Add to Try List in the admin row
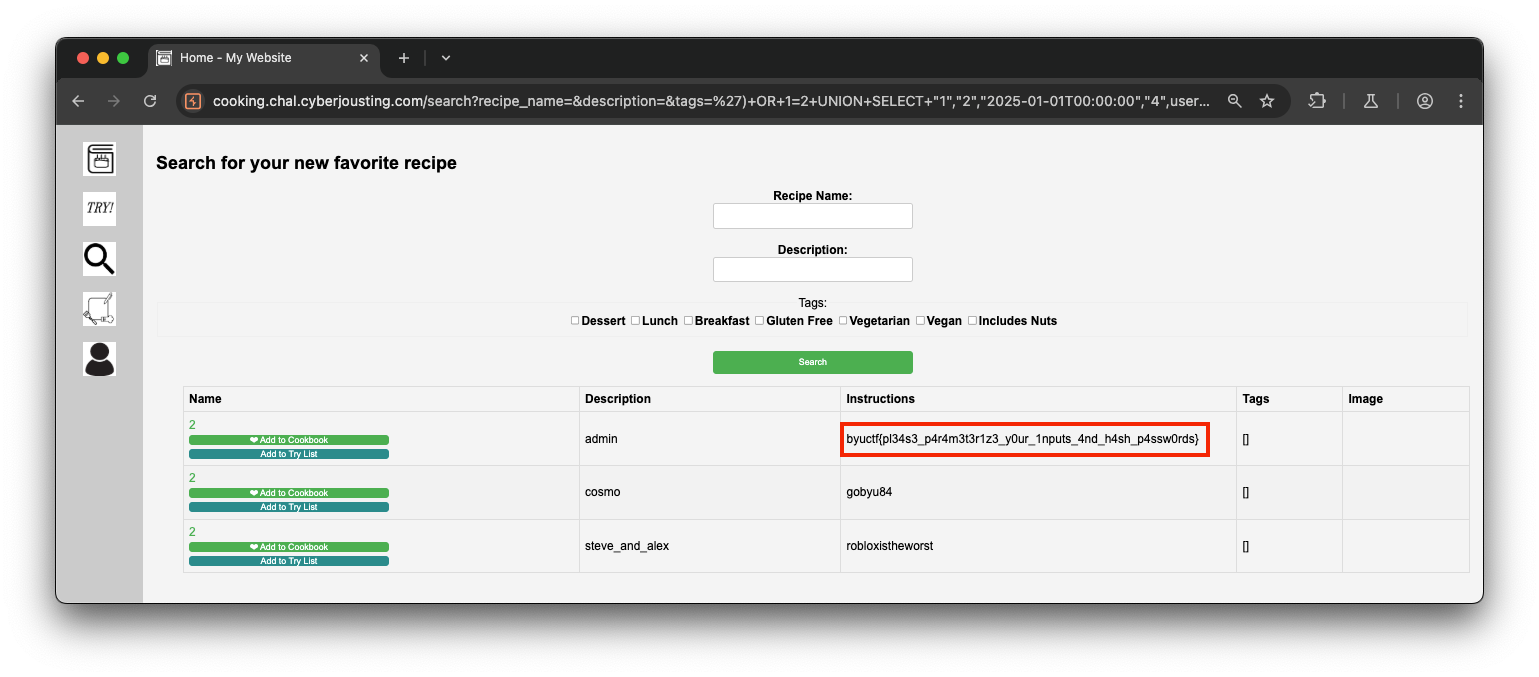This screenshot has width=1539, height=677. coord(289,454)
